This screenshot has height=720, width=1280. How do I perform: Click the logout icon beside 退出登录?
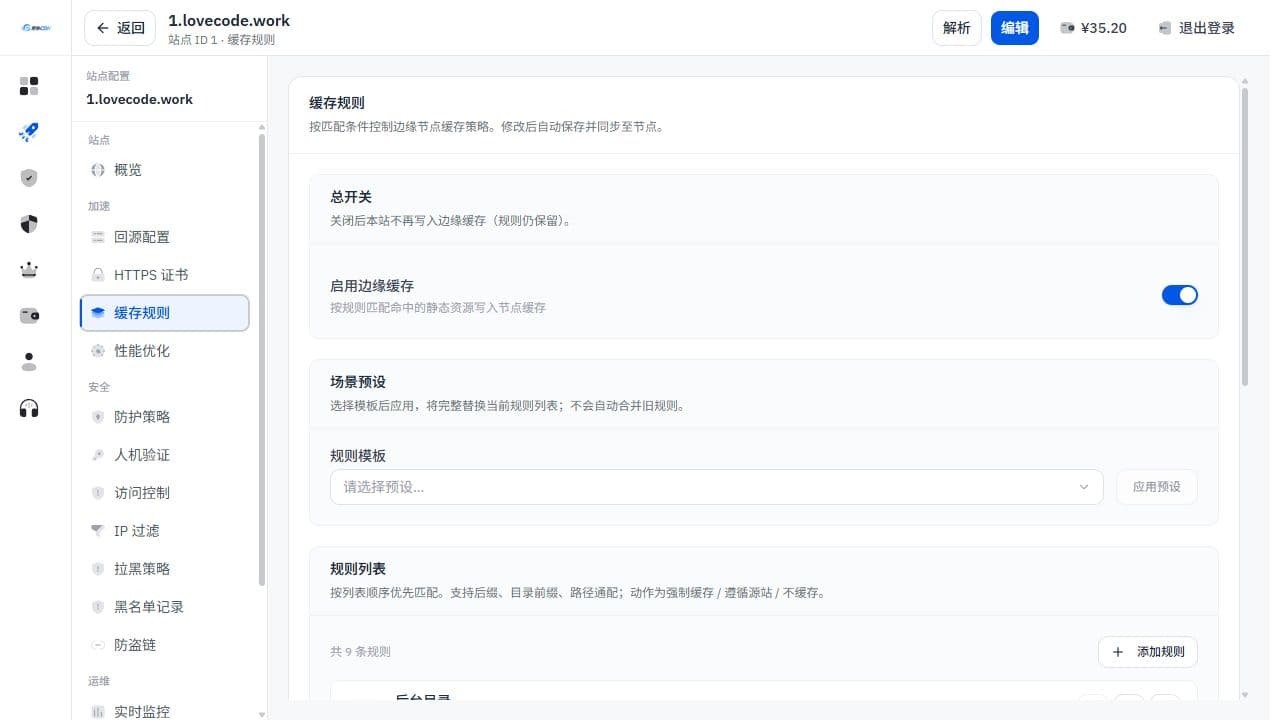pyautogui.click(x=1165, y=28)
